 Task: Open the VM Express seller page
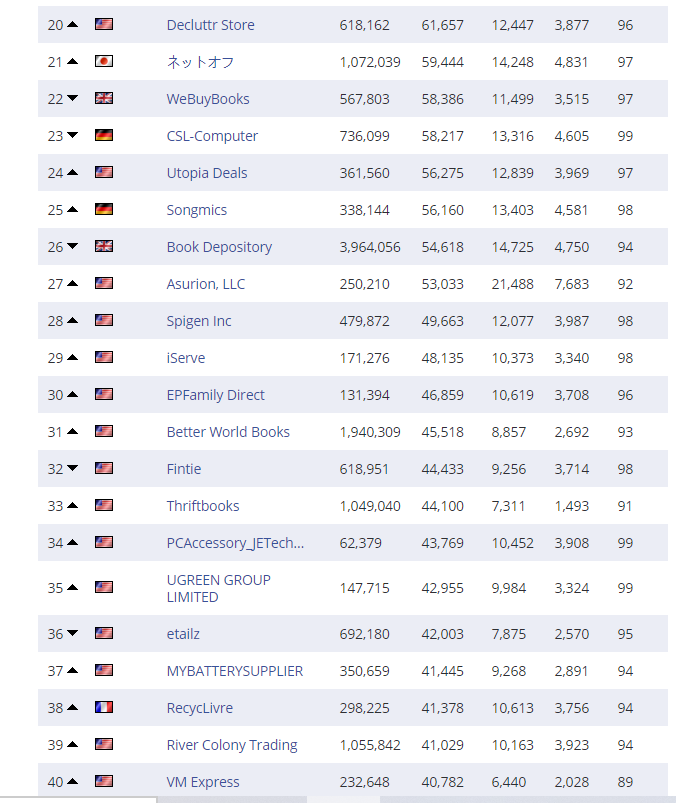point(203,782)
